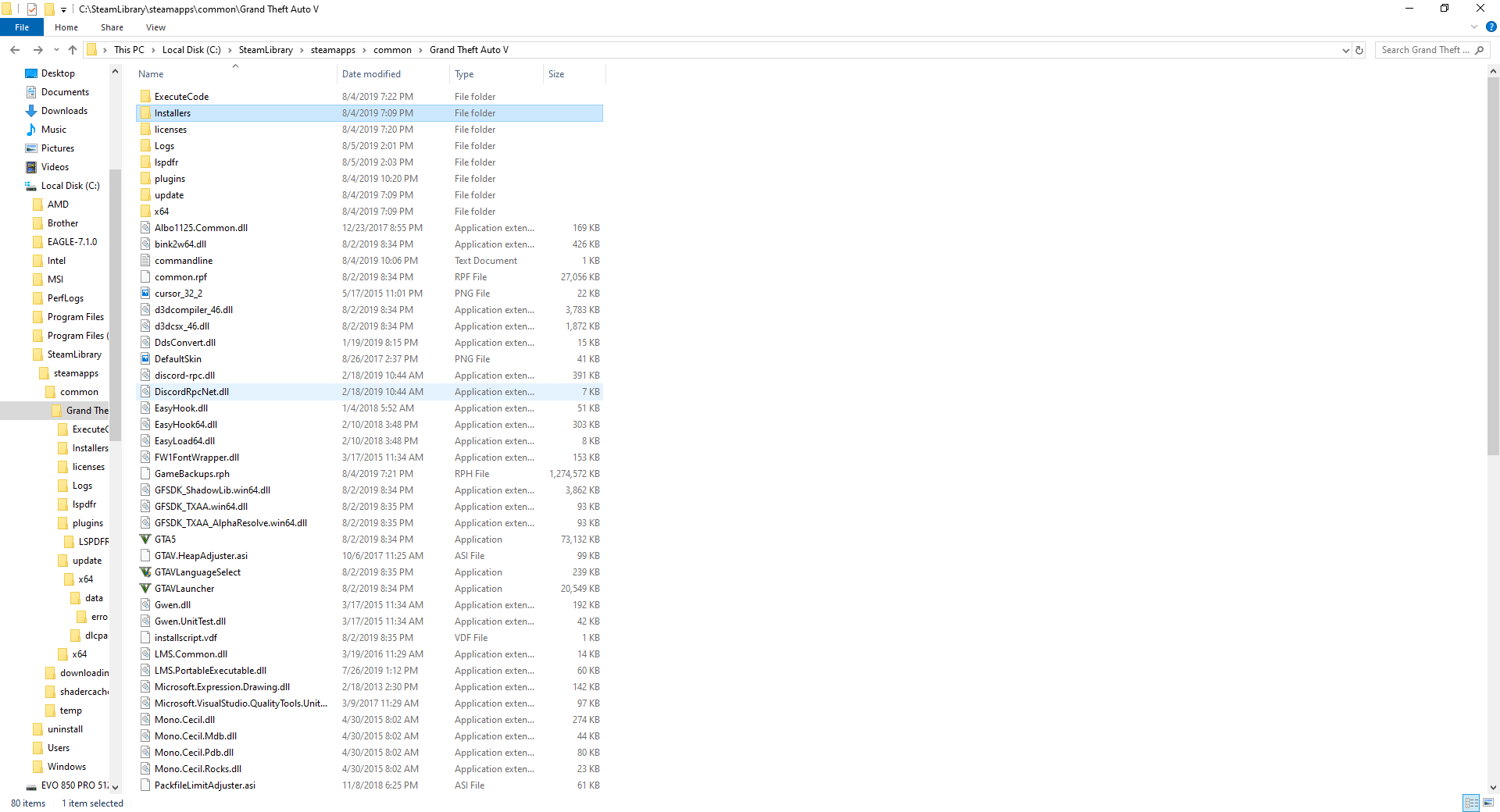
Task: Sort files by the Date modified column header
Action: click(393, 74)
